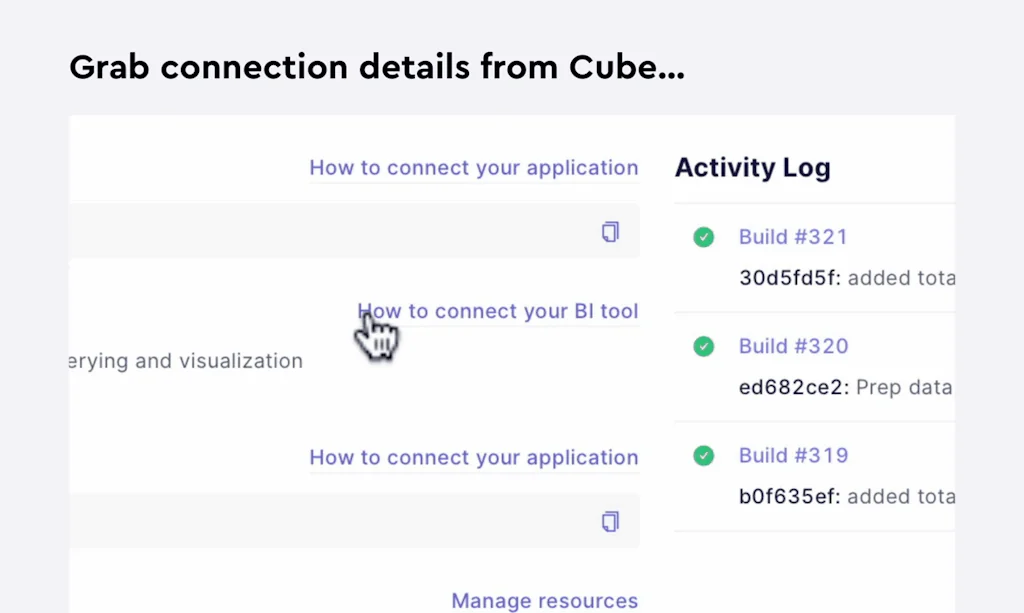Click the green success icon for Build #321

(703, 237)
